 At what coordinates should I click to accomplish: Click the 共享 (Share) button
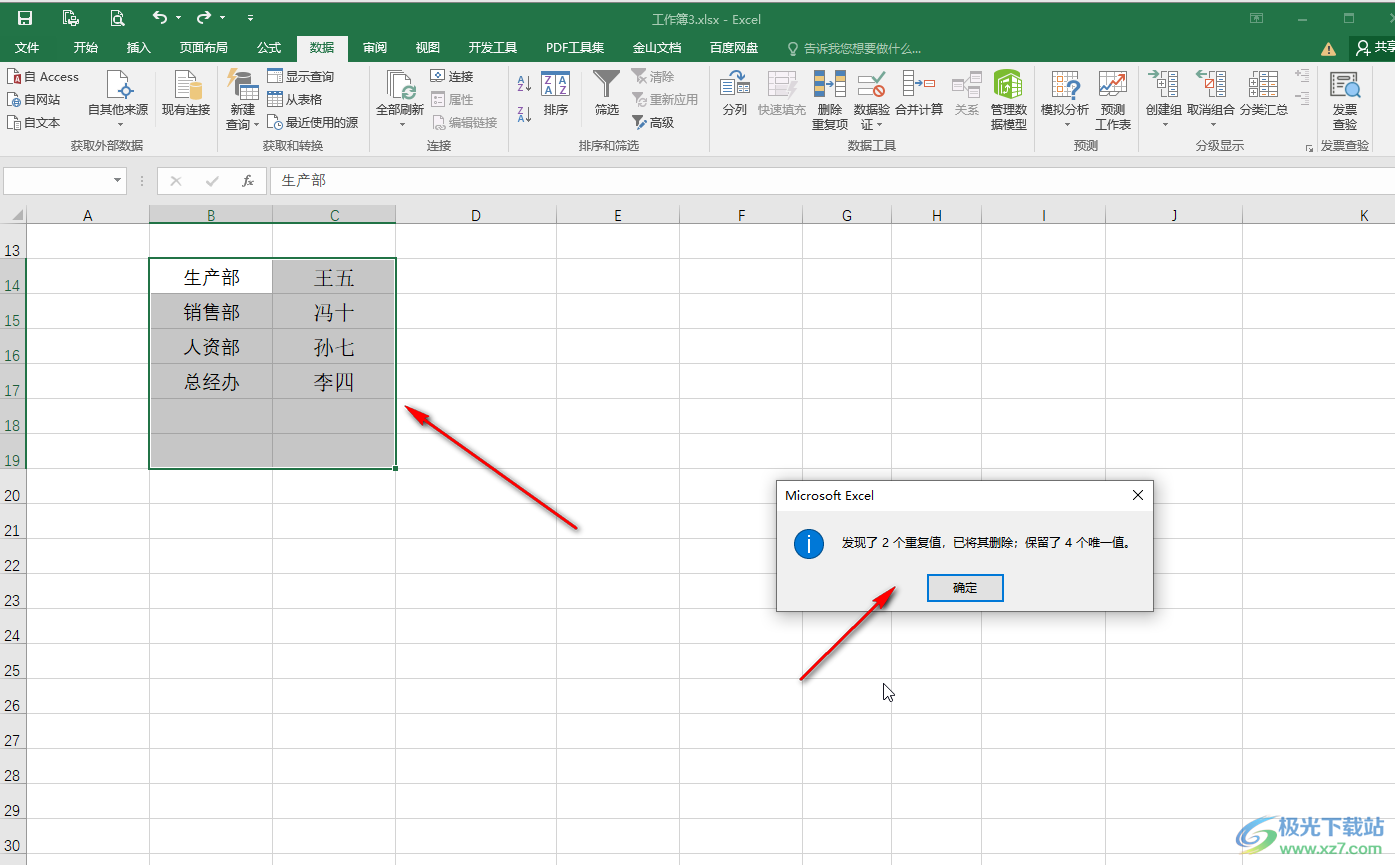coord(1375,47)
